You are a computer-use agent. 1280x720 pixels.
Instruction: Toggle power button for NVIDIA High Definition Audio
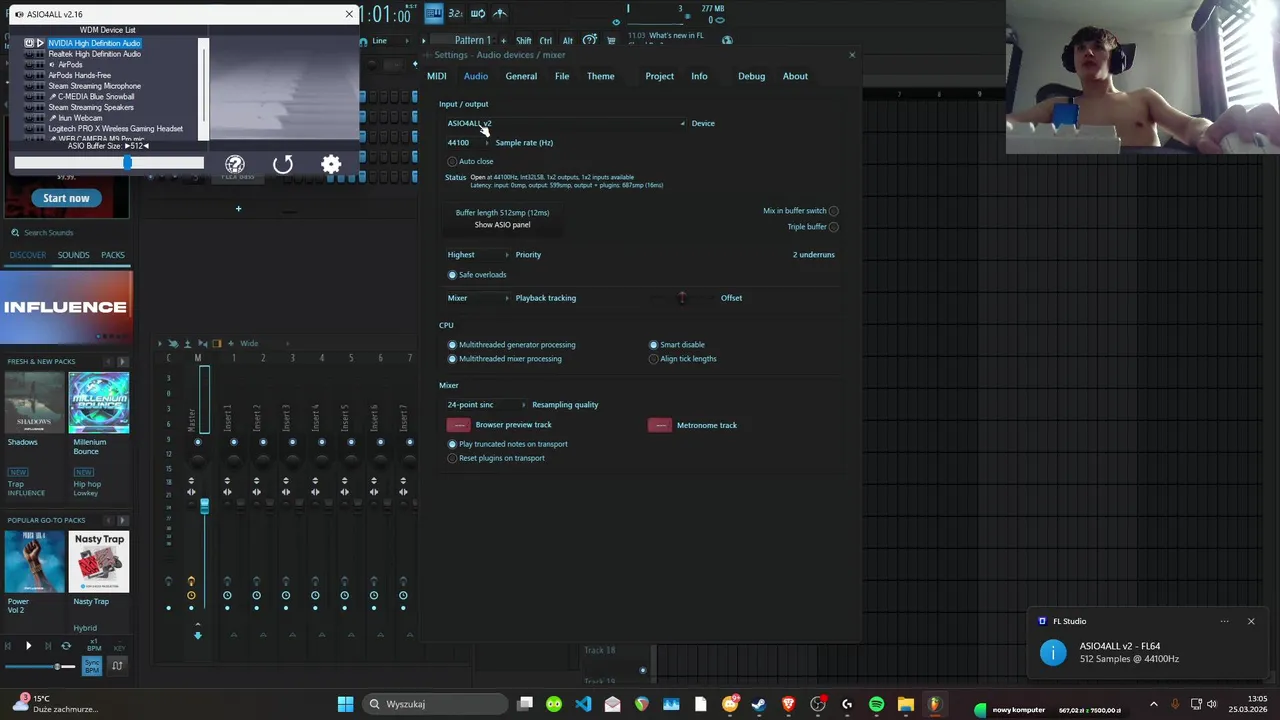pyautogui.click(x=29, y=43)
